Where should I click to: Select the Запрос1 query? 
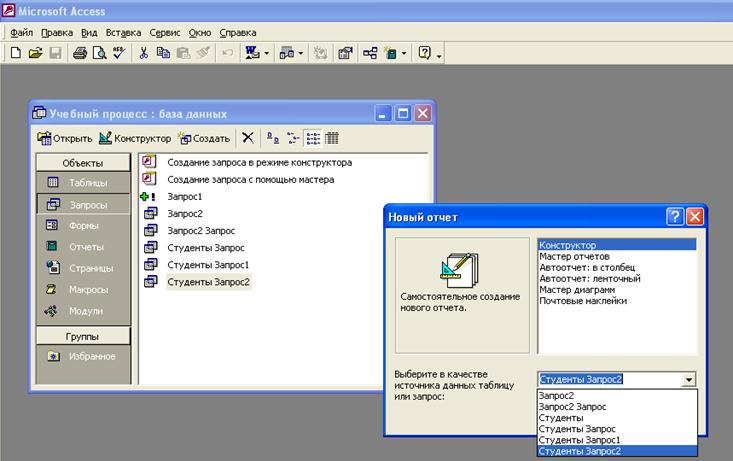185,196
